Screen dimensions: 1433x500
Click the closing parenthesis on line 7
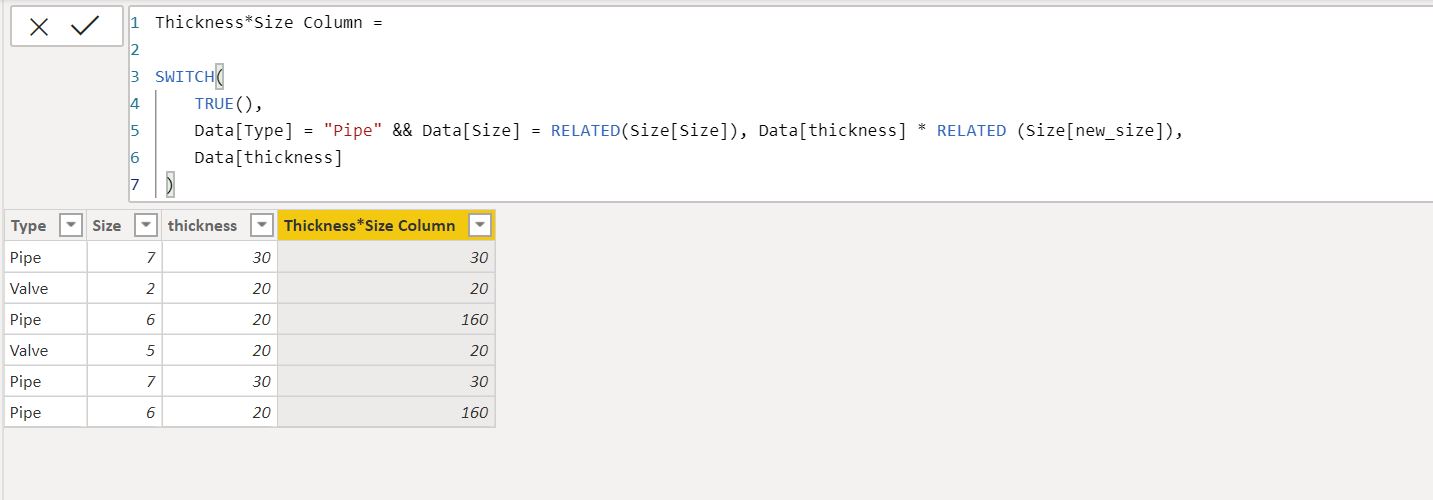(170, 185)
